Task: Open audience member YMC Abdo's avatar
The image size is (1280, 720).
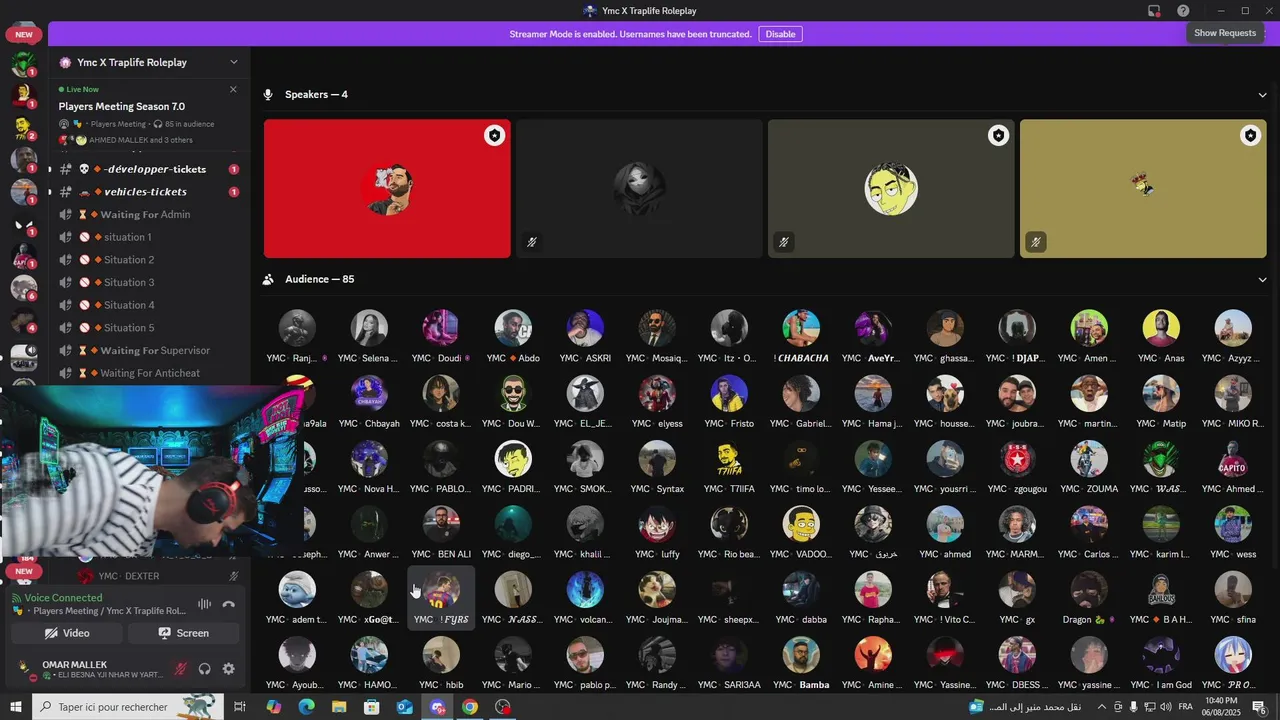Action: 513,328
